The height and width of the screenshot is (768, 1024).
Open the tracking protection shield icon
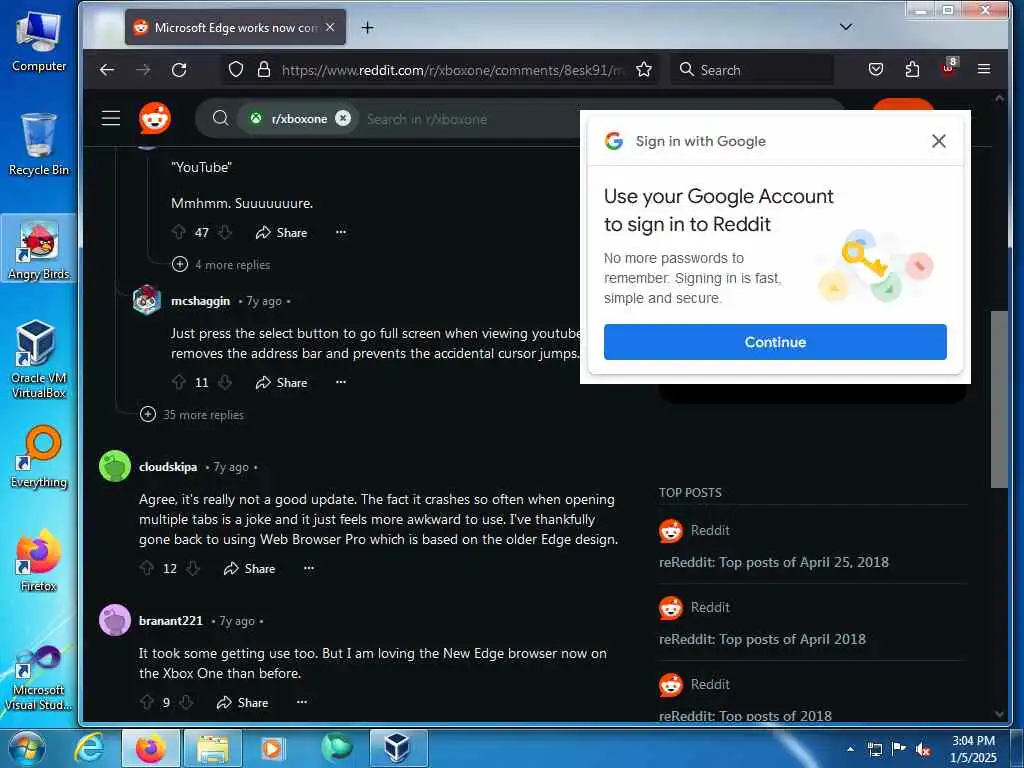pos(236,70)
